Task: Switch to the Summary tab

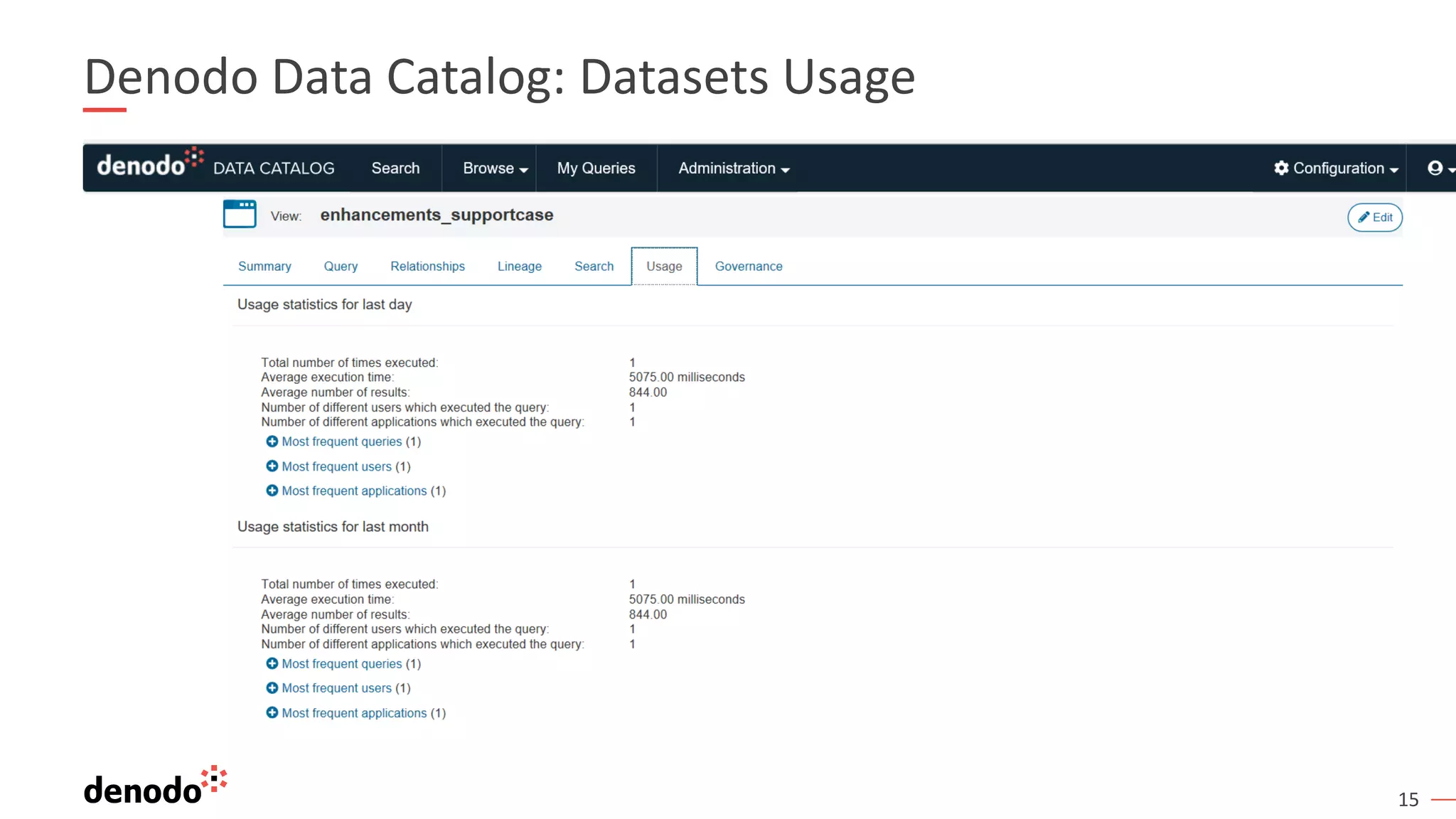Action: 264,267
